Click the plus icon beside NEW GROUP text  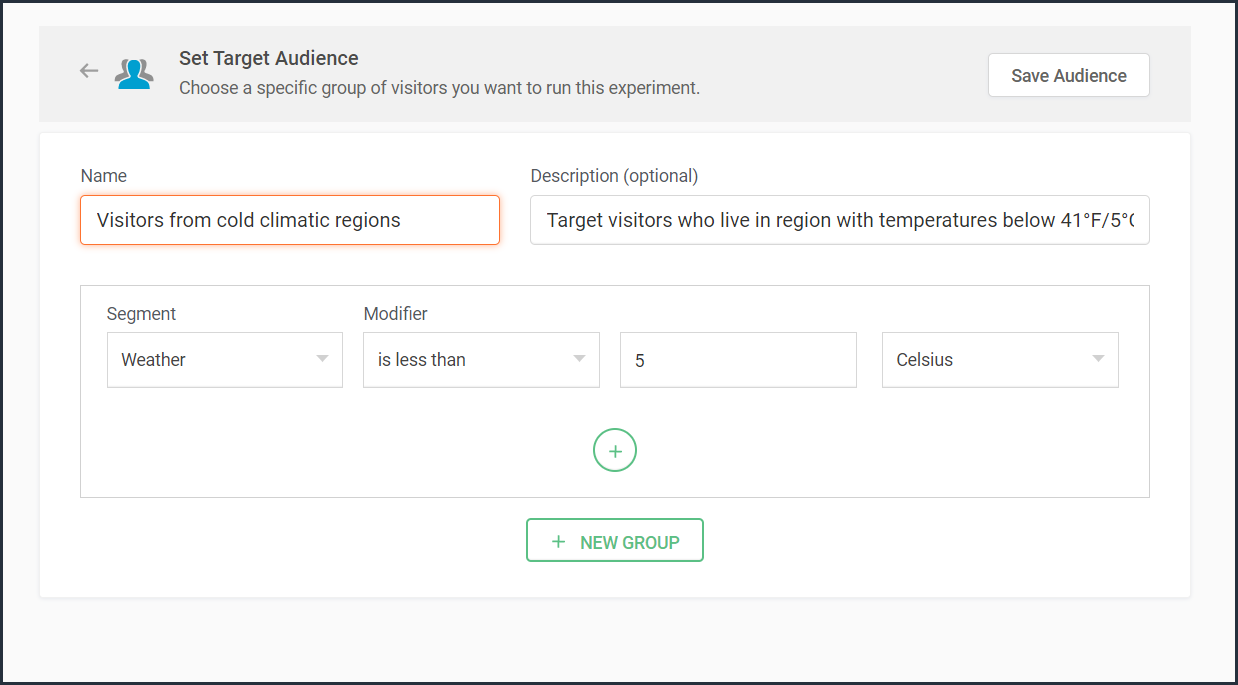pos(559,541)
